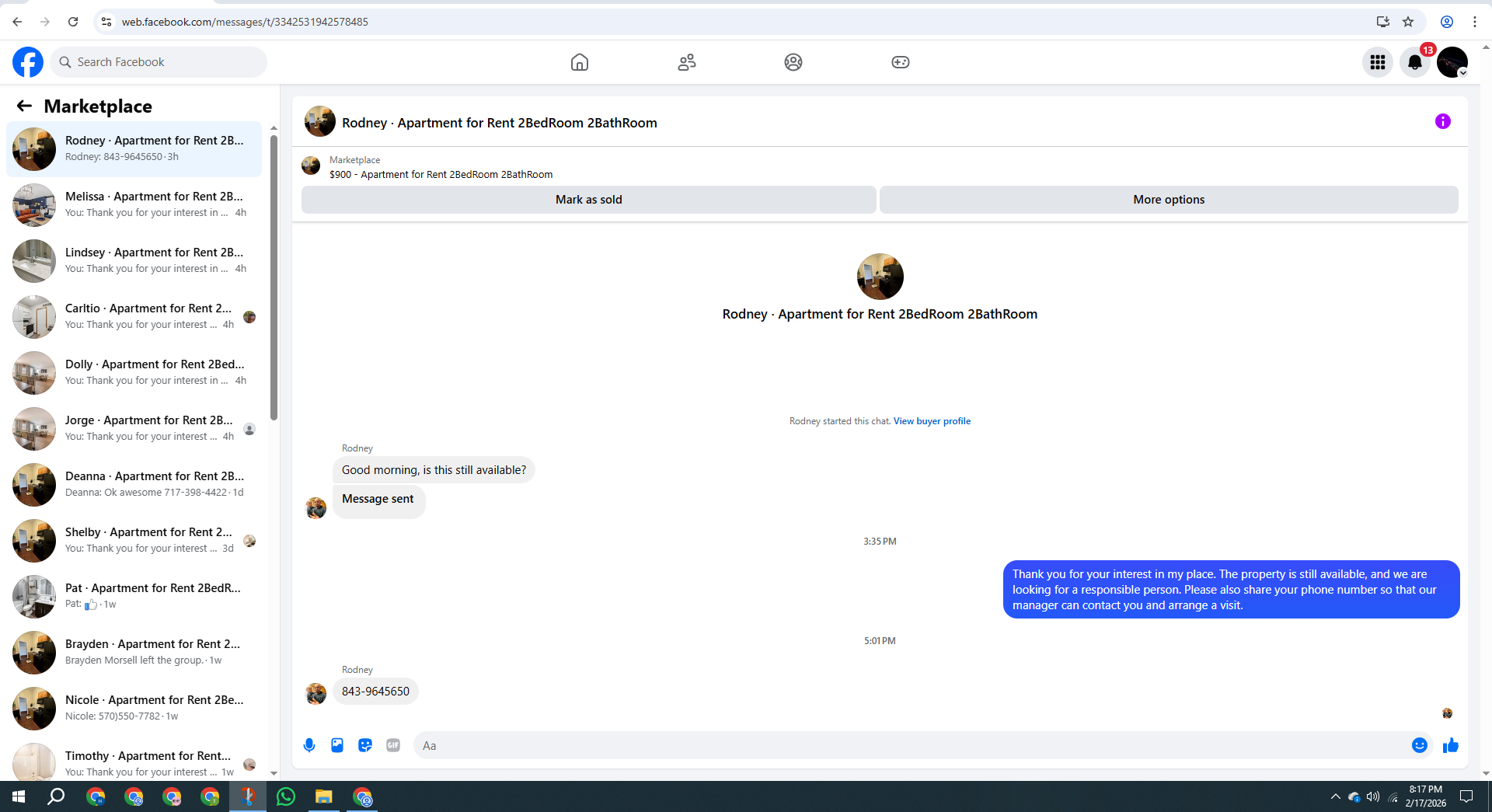Send a voice clip with microphone icon
Image resolution: width=1492 pixels, height=812 pixels.
[x=309, y=745]
